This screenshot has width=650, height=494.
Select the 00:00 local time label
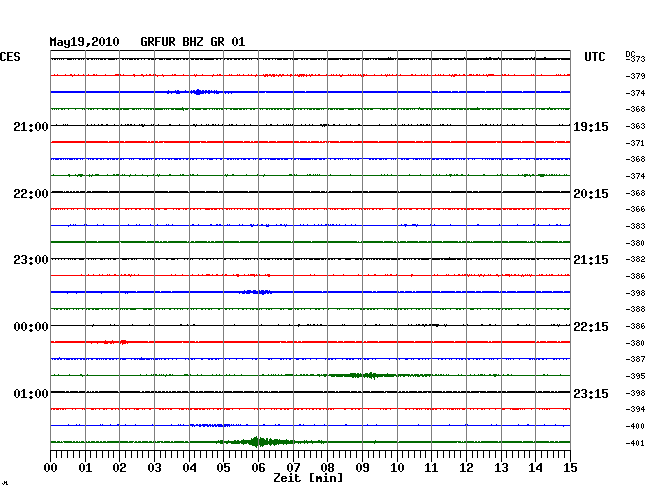(x=31, y=327)
